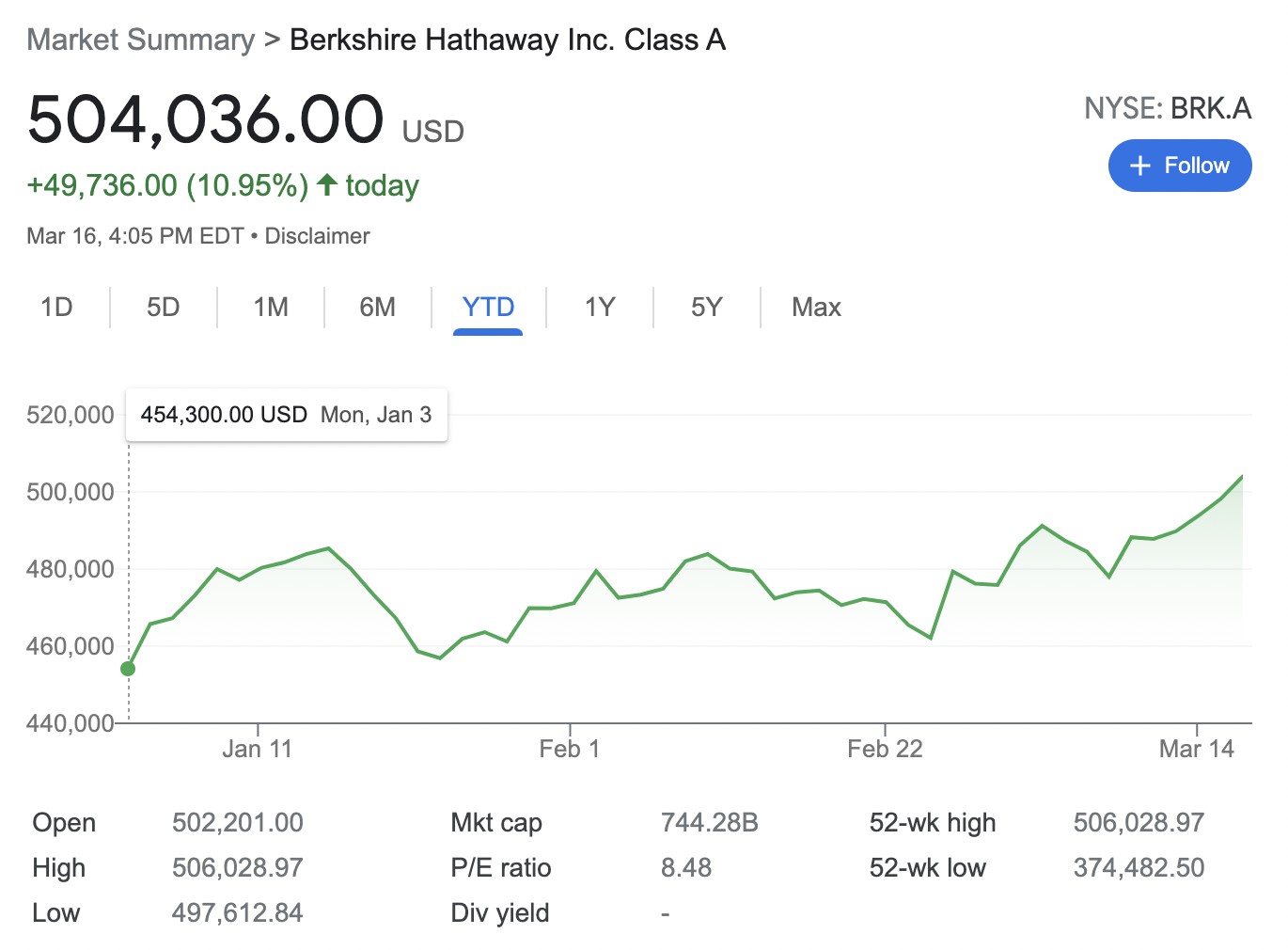The width and height of the screenshot is (1288, 950).
Task: Switch to the 1D time range
Action: click(56, 308)
